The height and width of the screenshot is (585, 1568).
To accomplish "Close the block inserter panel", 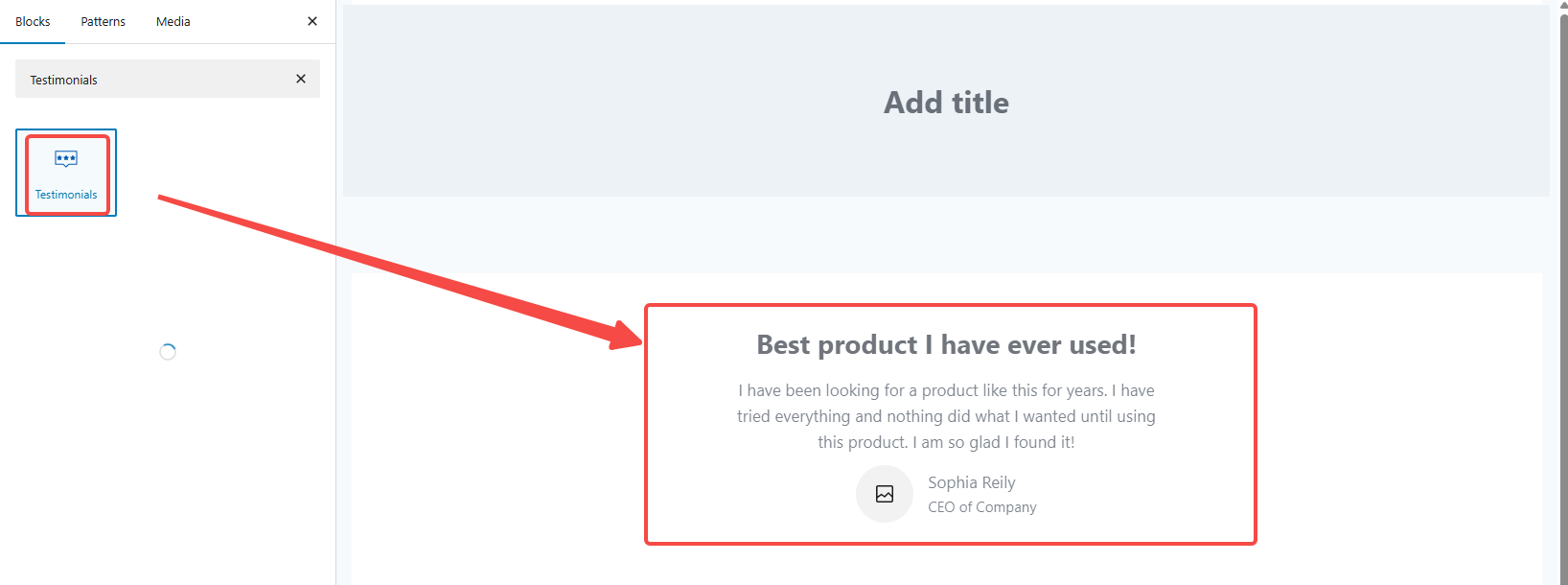I will point(311,20).
